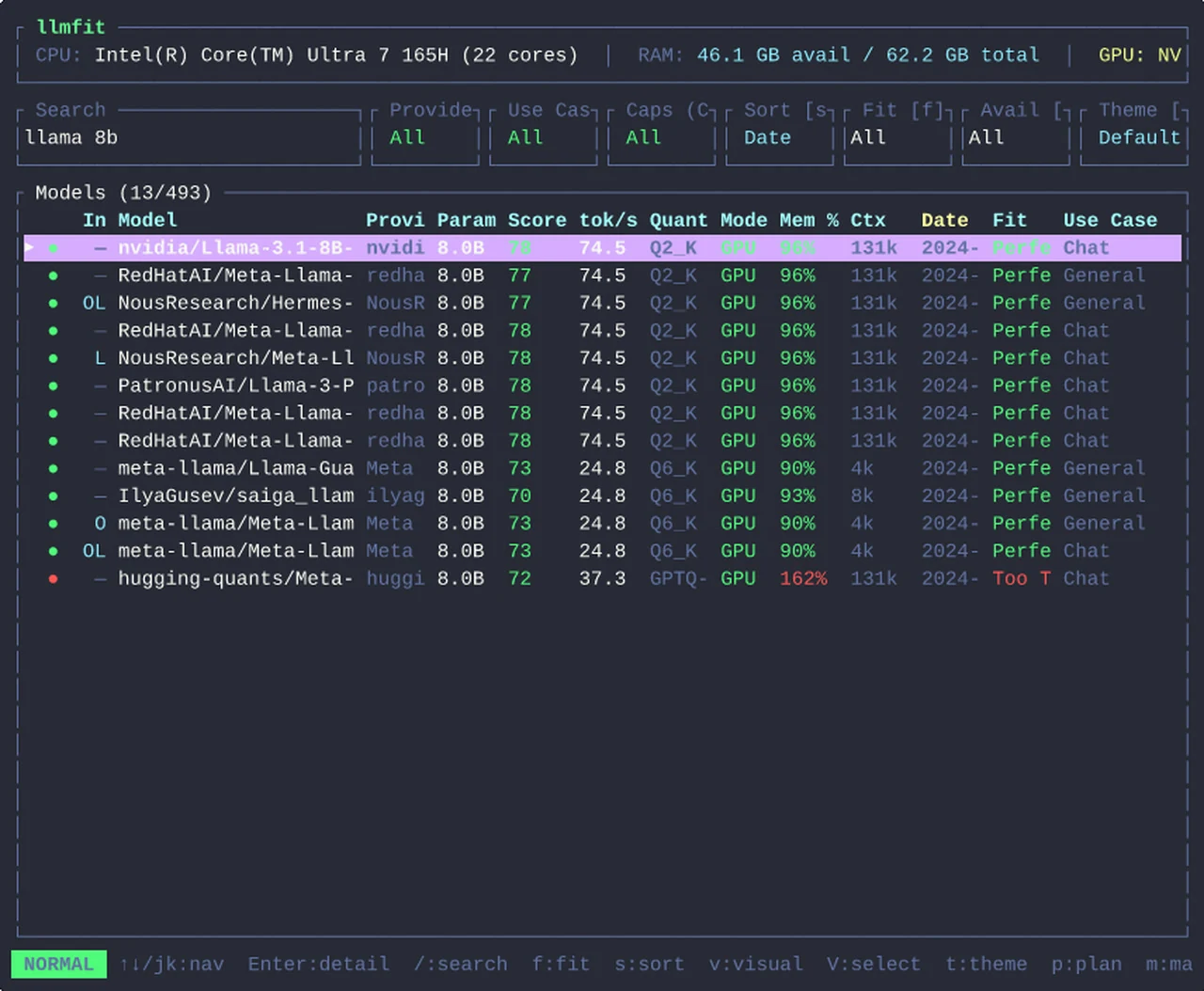Click the green dot beside meta-llama/Llama-Gua
1204x991 pixels.
point(54,468)
